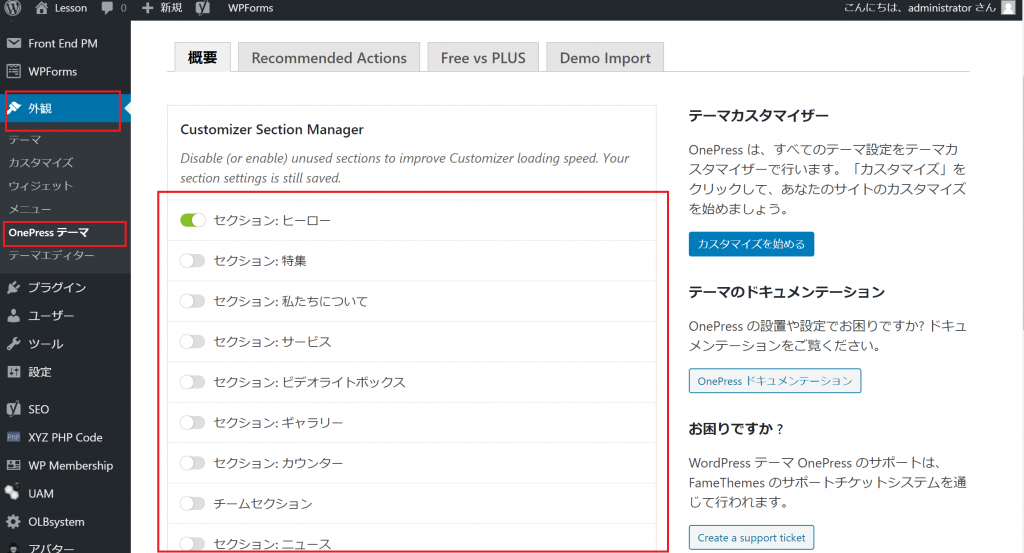Click the WPForms sidebar form icon
This screenshot has width=1024, height=553.
[x=14, y=71]
